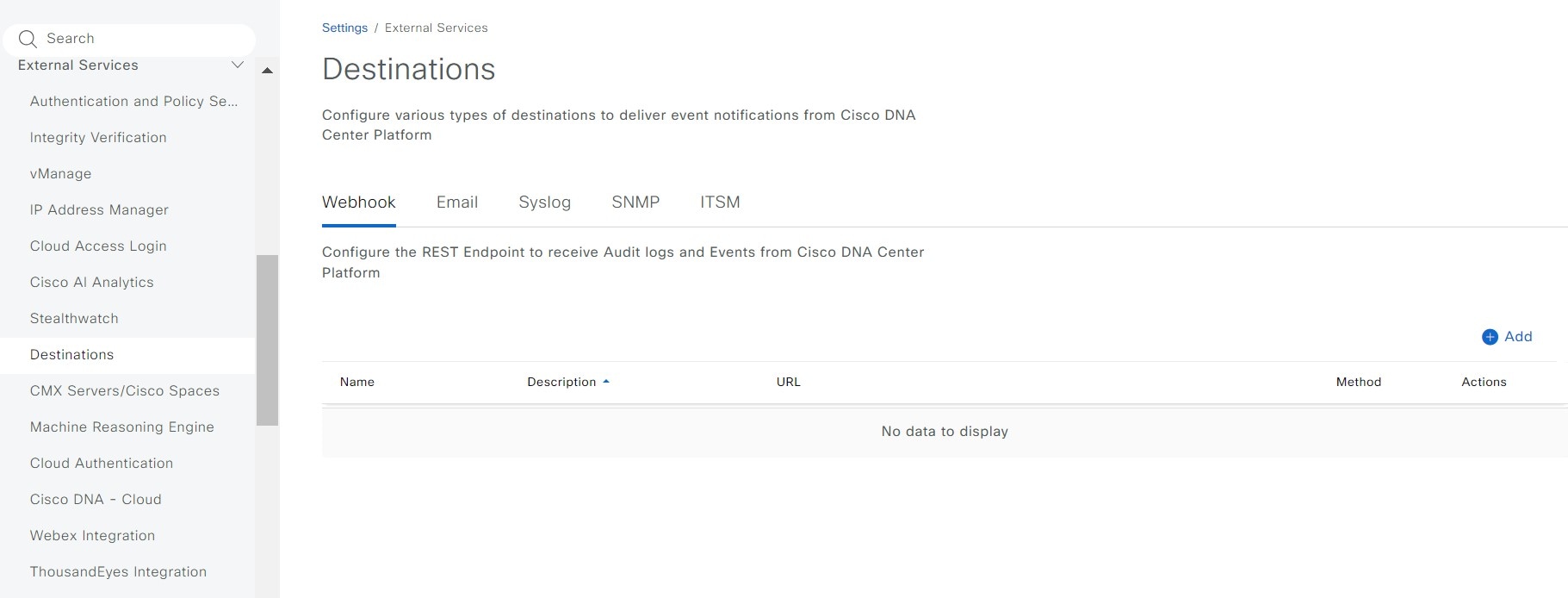Navigate to IP Address Manager

point(99,210)
